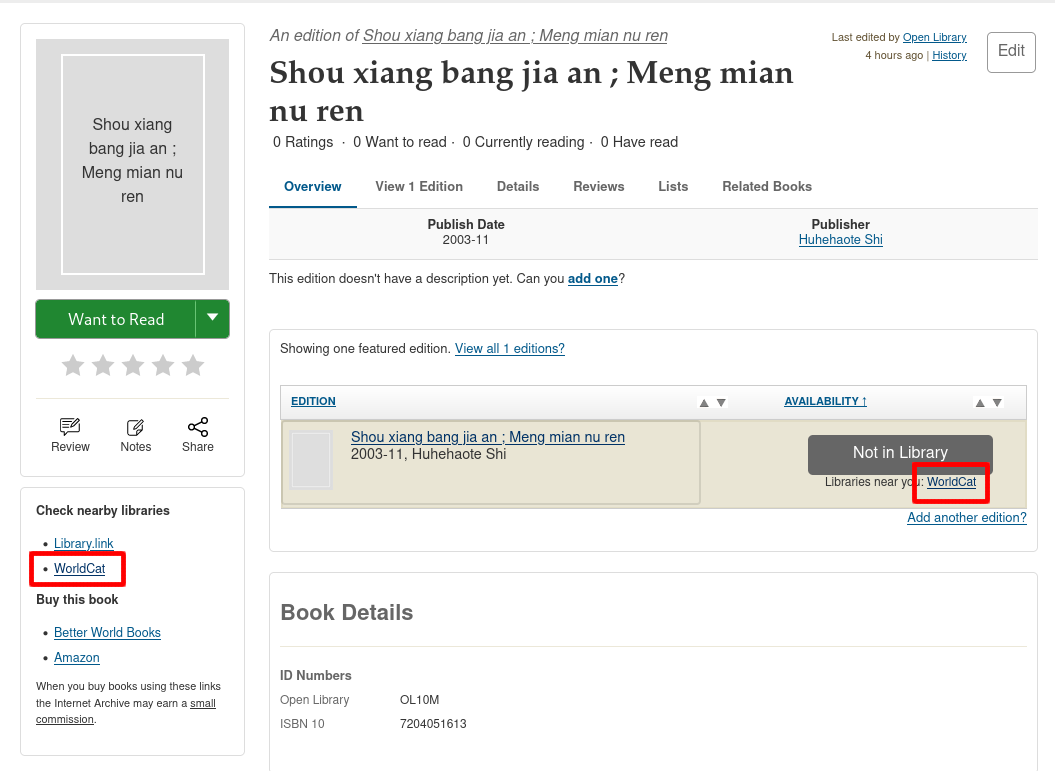Sort Availability column ascending arrow
The width and height of the screenshot is (1055, 771).
(980, 402)
